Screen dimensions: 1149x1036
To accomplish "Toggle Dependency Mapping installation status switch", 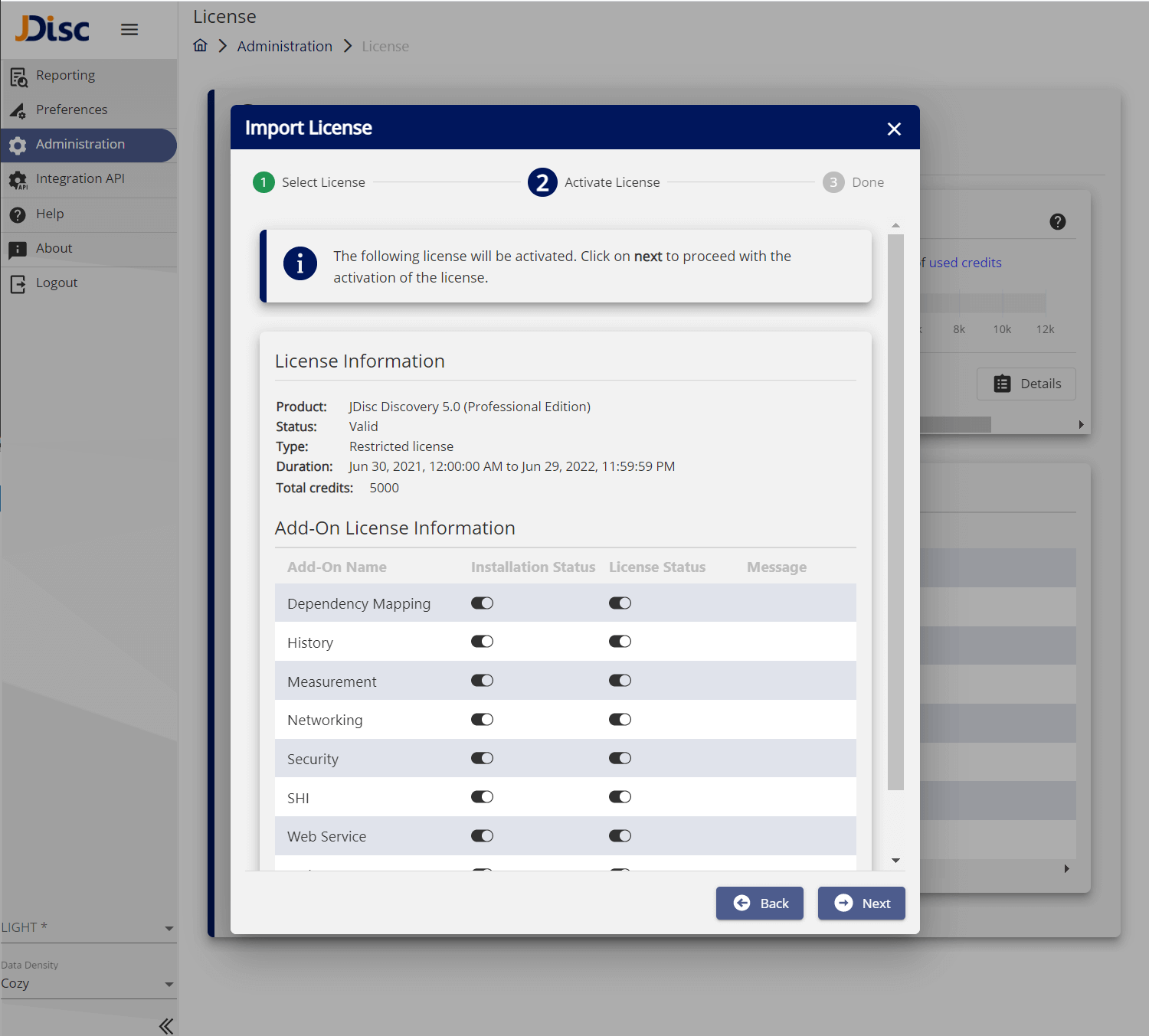I will [x=482, y=603].
